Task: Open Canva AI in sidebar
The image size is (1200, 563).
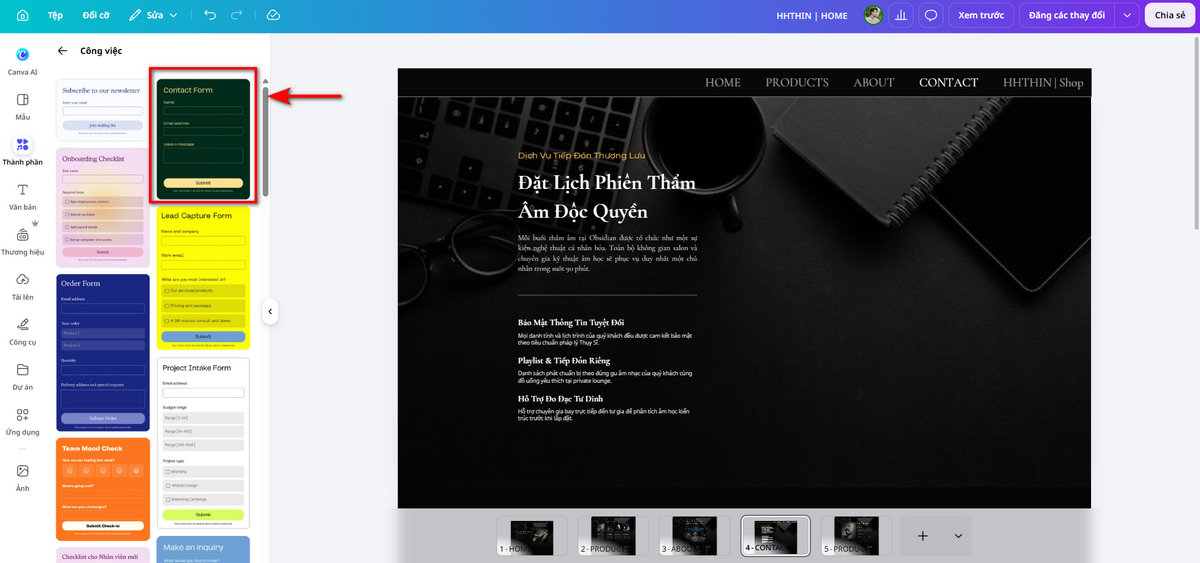Action: (x=22, y=61)
